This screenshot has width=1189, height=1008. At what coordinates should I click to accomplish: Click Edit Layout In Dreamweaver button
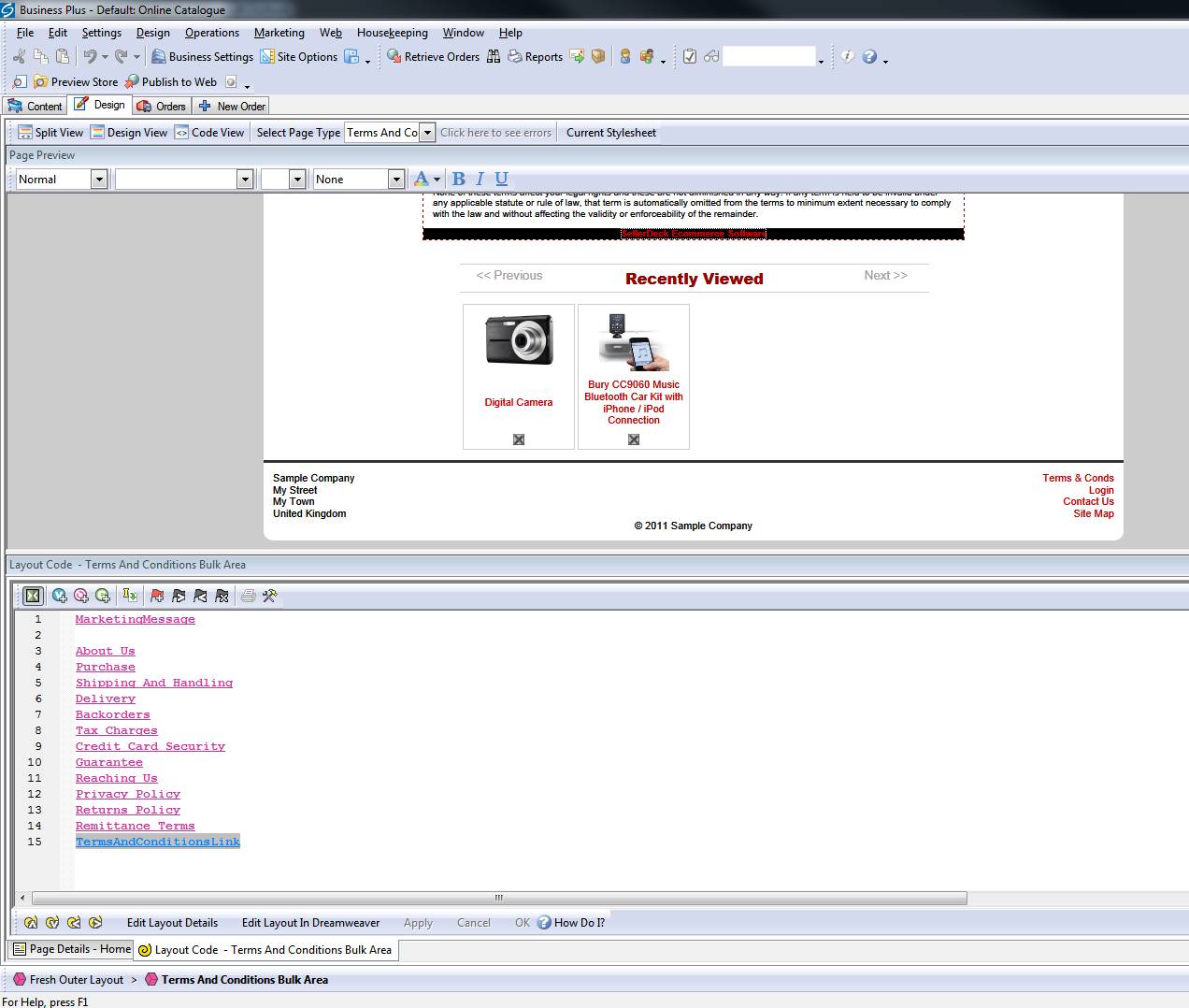(x=310, y=923)
